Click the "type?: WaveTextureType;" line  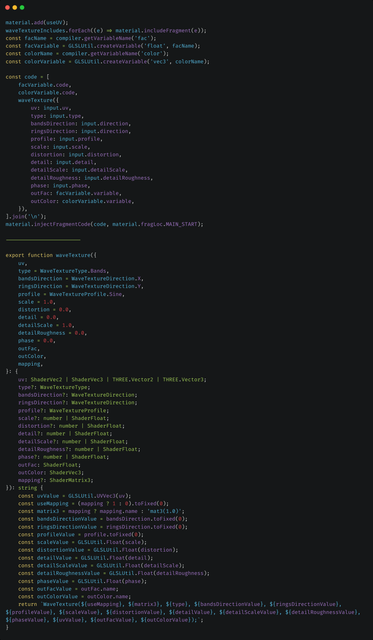click(54, 387)
